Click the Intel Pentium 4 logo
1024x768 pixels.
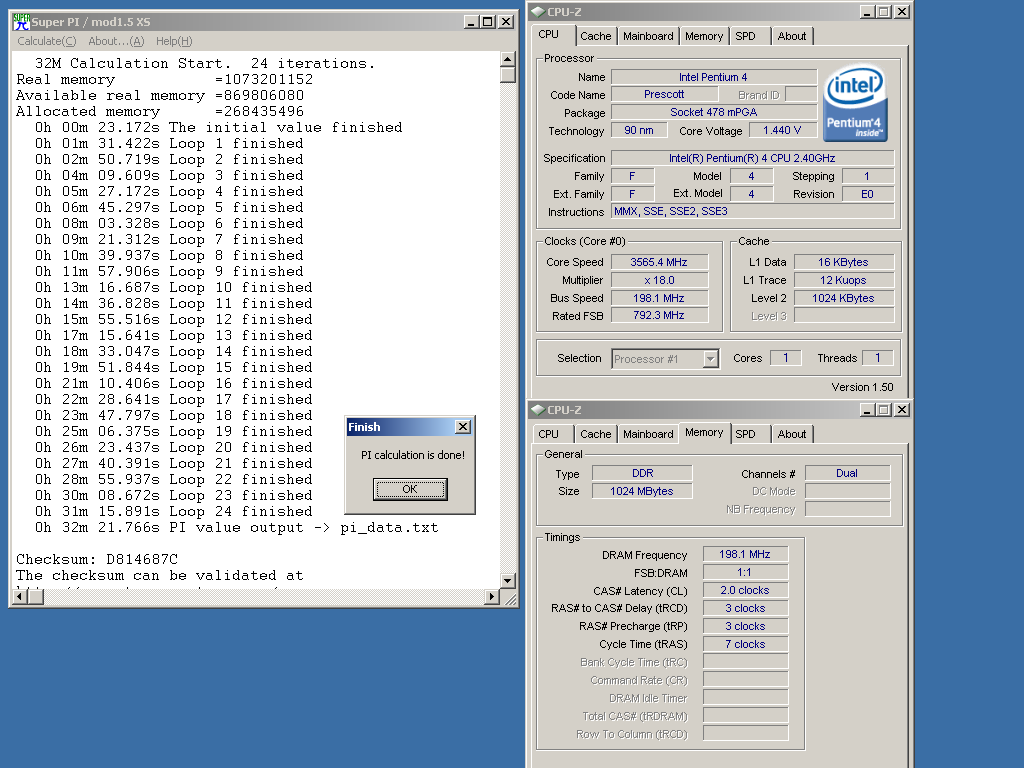(x=855, y=102)
